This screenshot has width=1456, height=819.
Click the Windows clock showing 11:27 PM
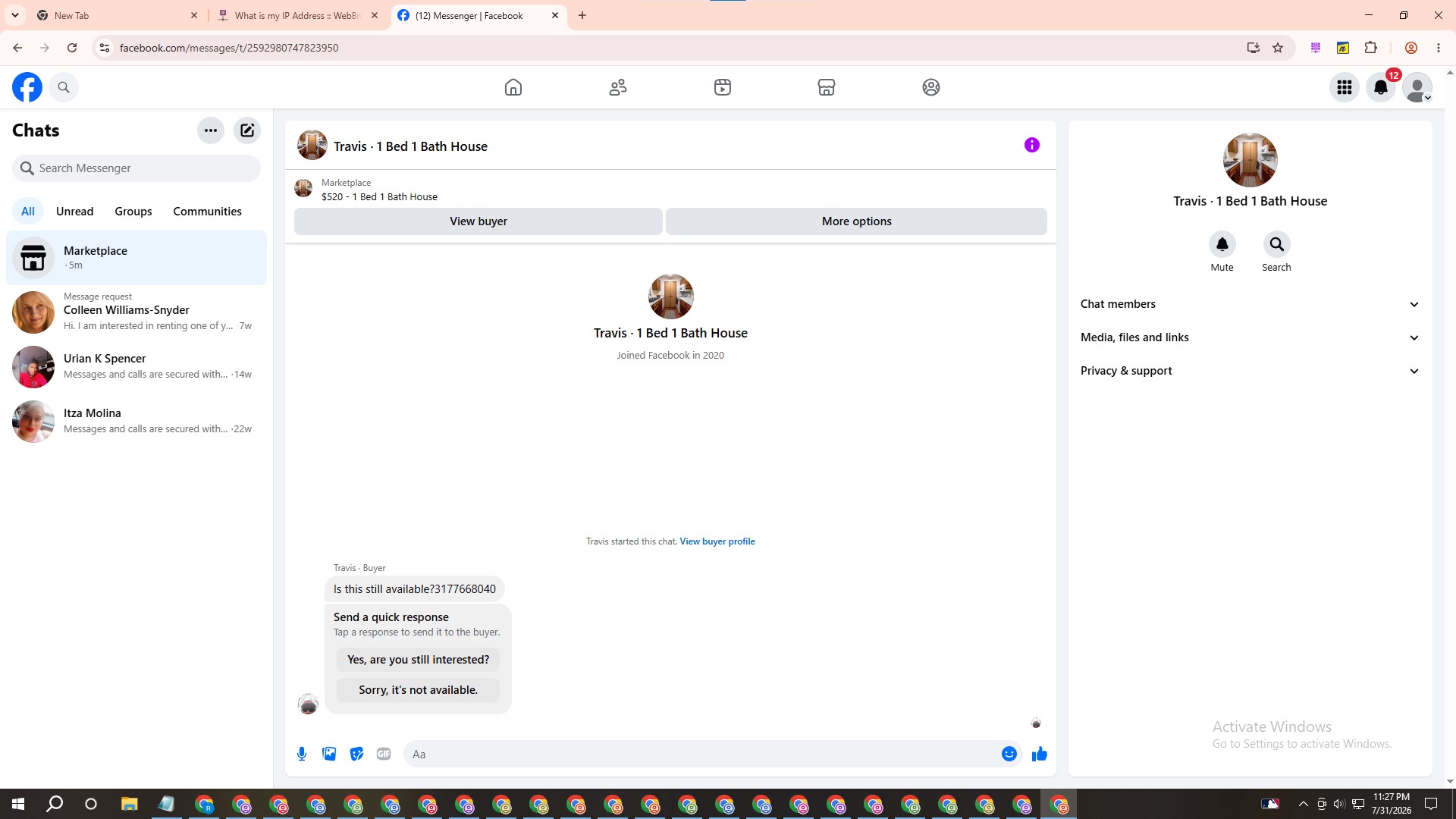(1391, 804)
